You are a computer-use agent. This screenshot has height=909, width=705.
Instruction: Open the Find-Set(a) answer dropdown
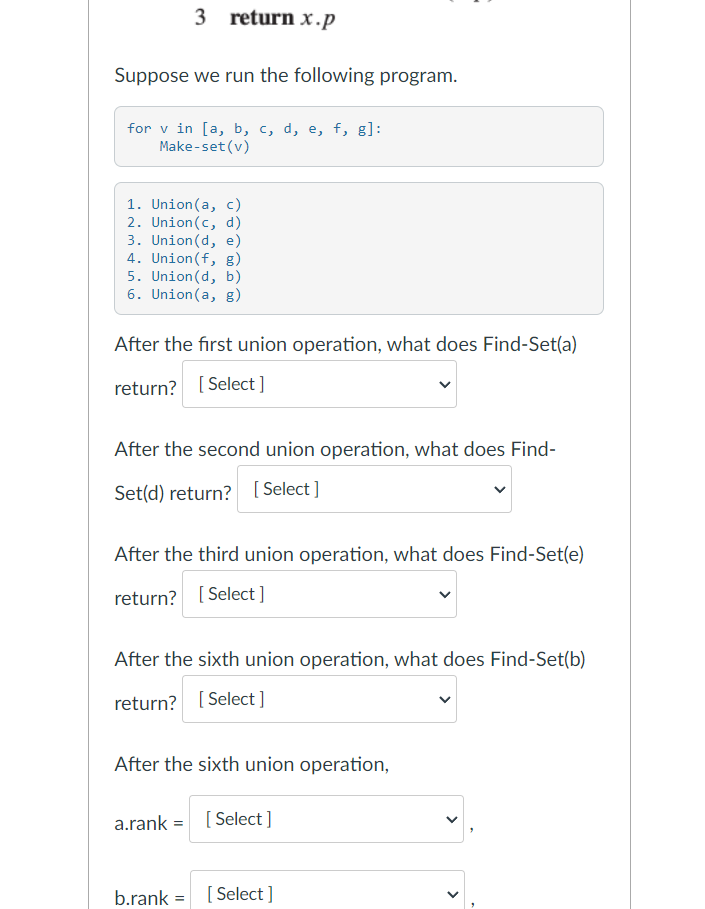tap(318, 384)
